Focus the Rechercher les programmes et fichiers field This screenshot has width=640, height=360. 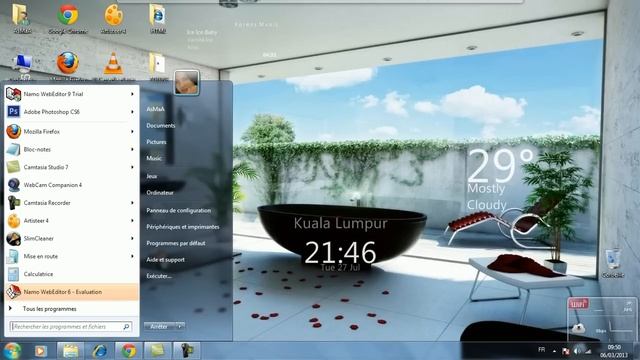pyautogui.click(x=71, y=327)
